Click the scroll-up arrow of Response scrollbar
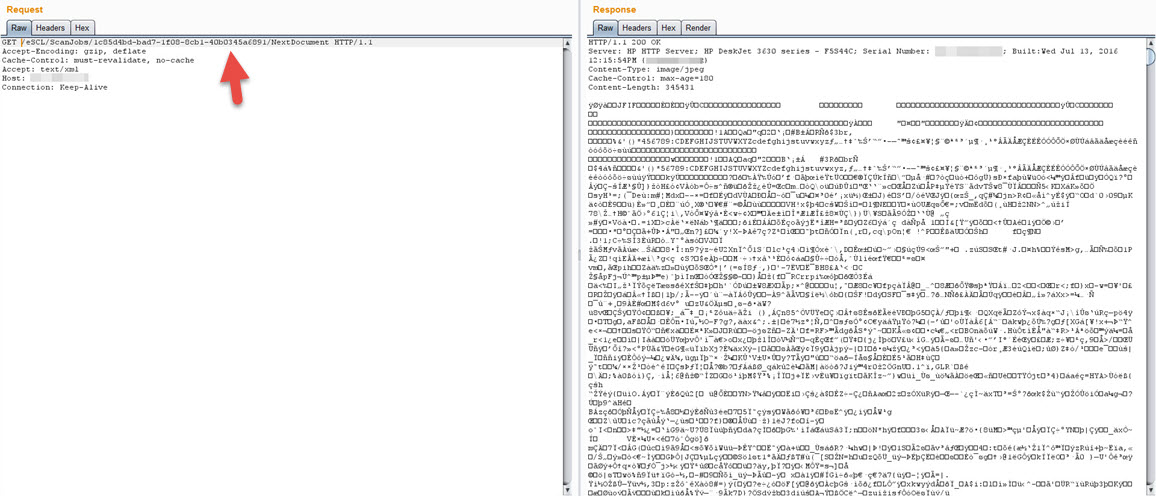The width and height of the screenshot is (1156, 496). click(x=1150, y=43)
